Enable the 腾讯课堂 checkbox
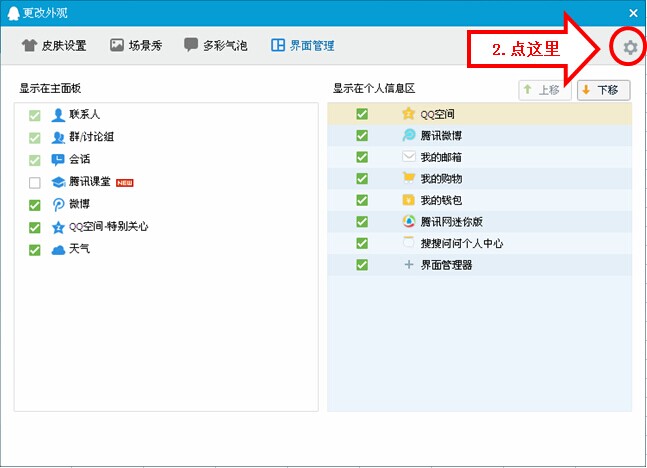Viewport: 647px width, 468px height. [x=35, y=182]
